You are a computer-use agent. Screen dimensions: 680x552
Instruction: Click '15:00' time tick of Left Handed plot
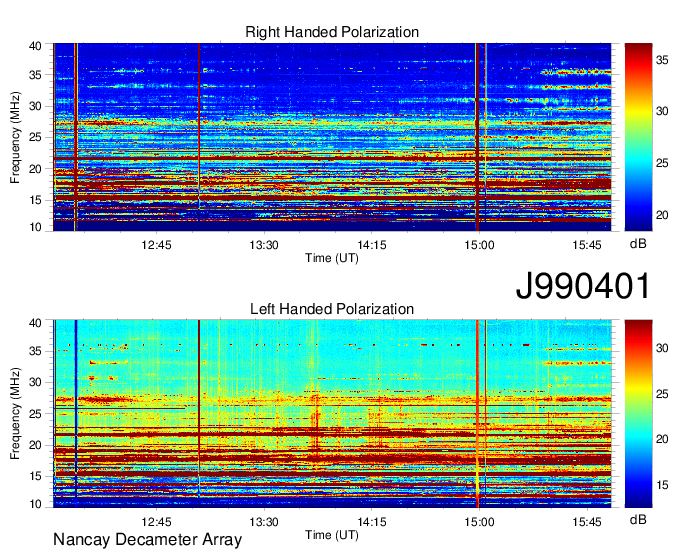[479, 522]
